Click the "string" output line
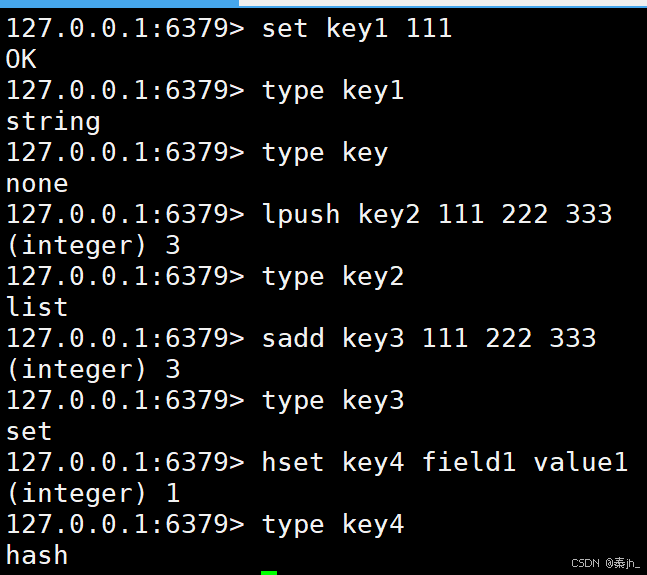Viewport: 647px width, 575px height. coord(53,122)
